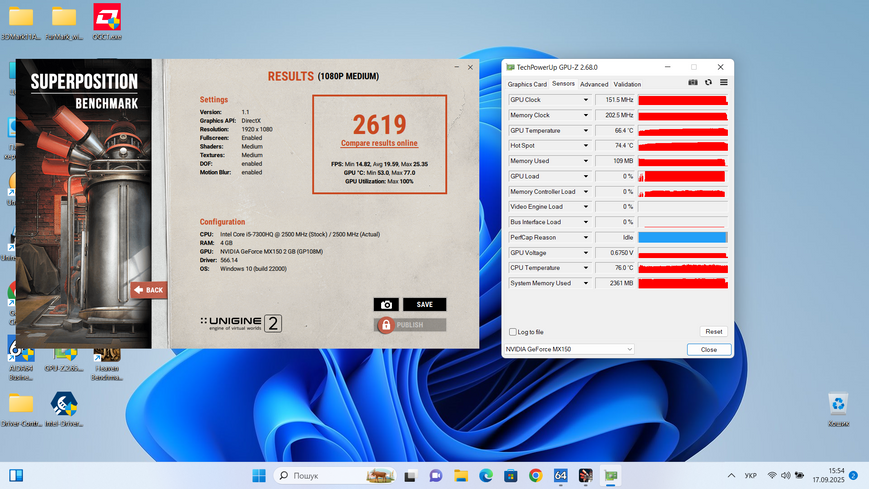869x489 pixels.
Task: Switch to GPU-Z in the taskbar
Action: 611,476
